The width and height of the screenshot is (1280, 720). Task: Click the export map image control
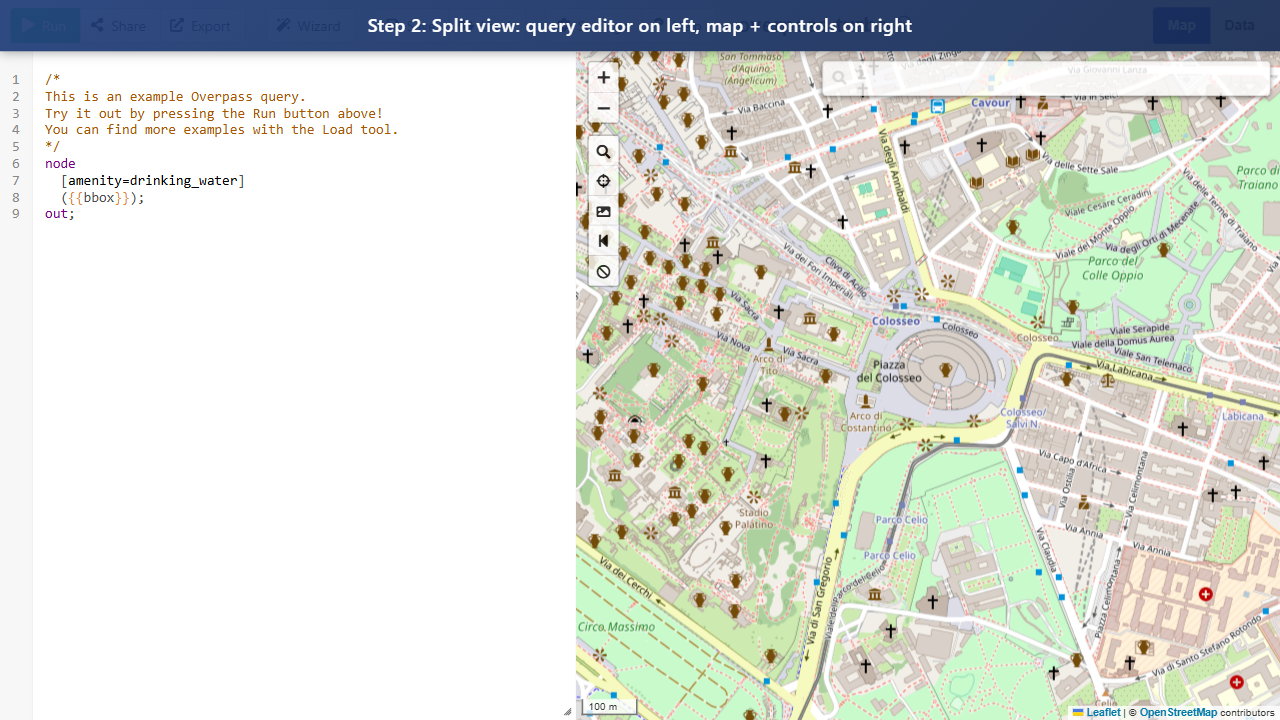pyautogui.click(x=603, y=211)
